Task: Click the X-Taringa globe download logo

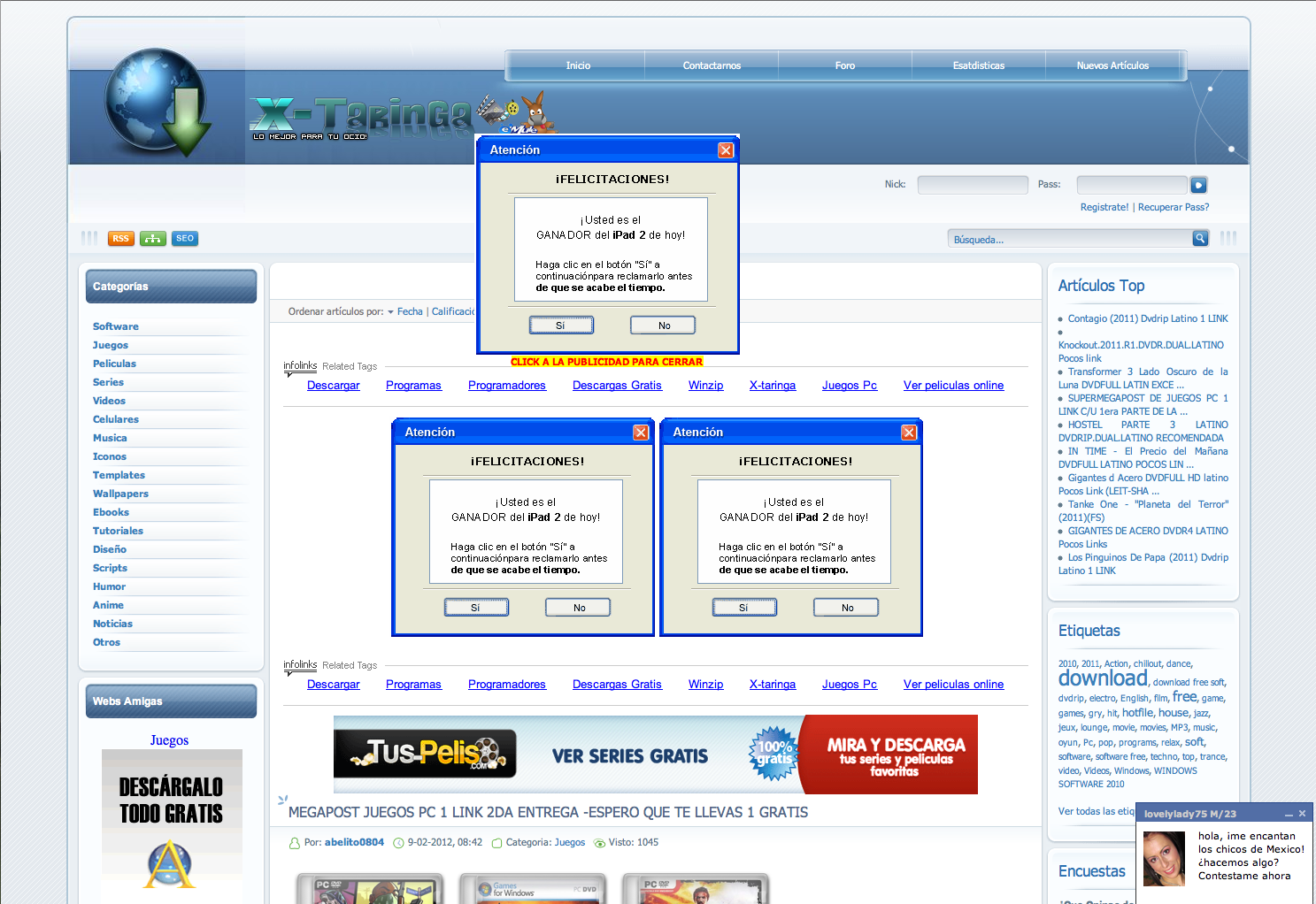Action: click(x=158, y=103)
